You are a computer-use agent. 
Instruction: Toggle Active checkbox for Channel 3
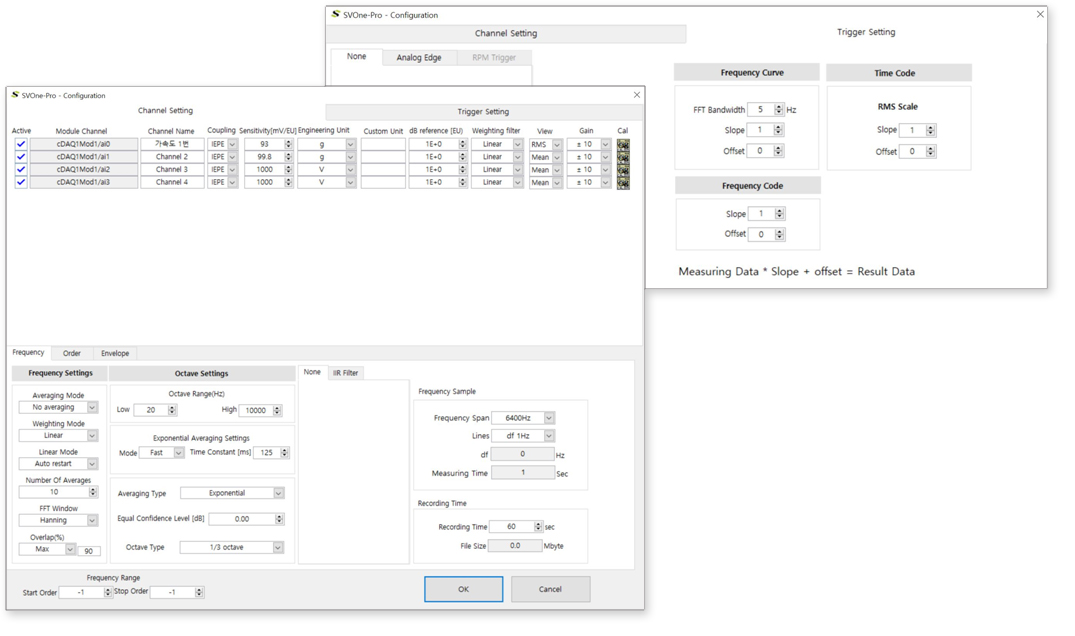point(21,170)
